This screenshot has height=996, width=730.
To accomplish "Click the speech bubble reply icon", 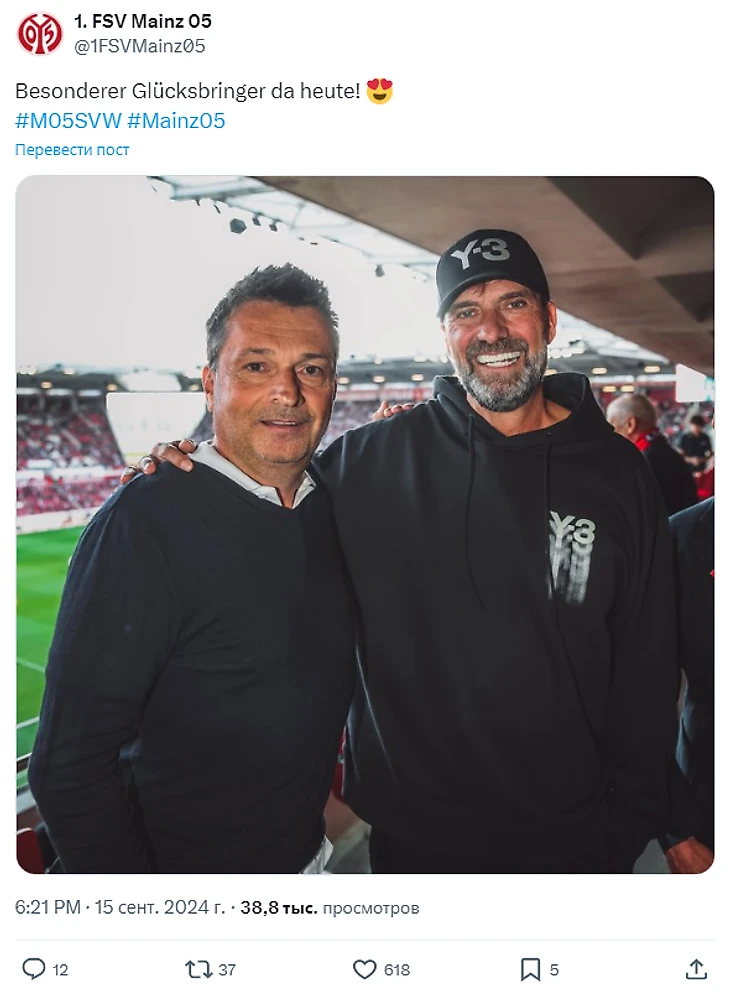I will coord(34,969).
